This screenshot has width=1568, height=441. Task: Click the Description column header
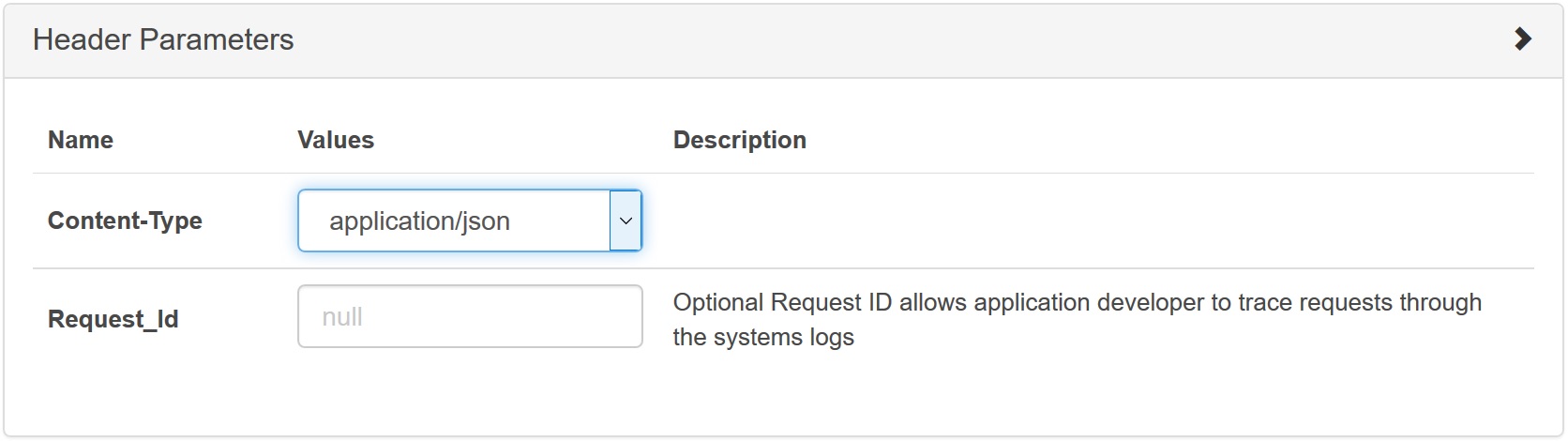pyautogui.click(x=740, y=140)
